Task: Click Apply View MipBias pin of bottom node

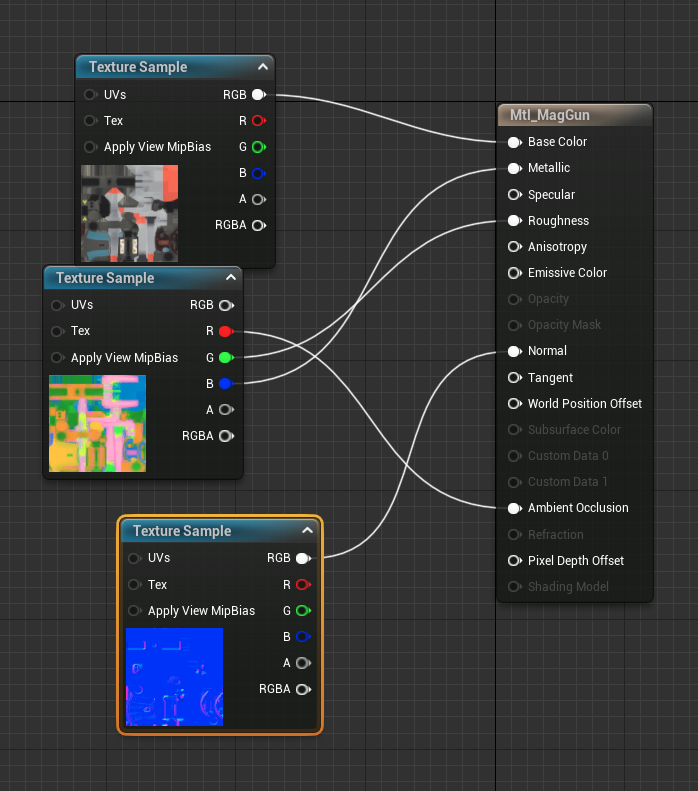Action: (134, 611)
